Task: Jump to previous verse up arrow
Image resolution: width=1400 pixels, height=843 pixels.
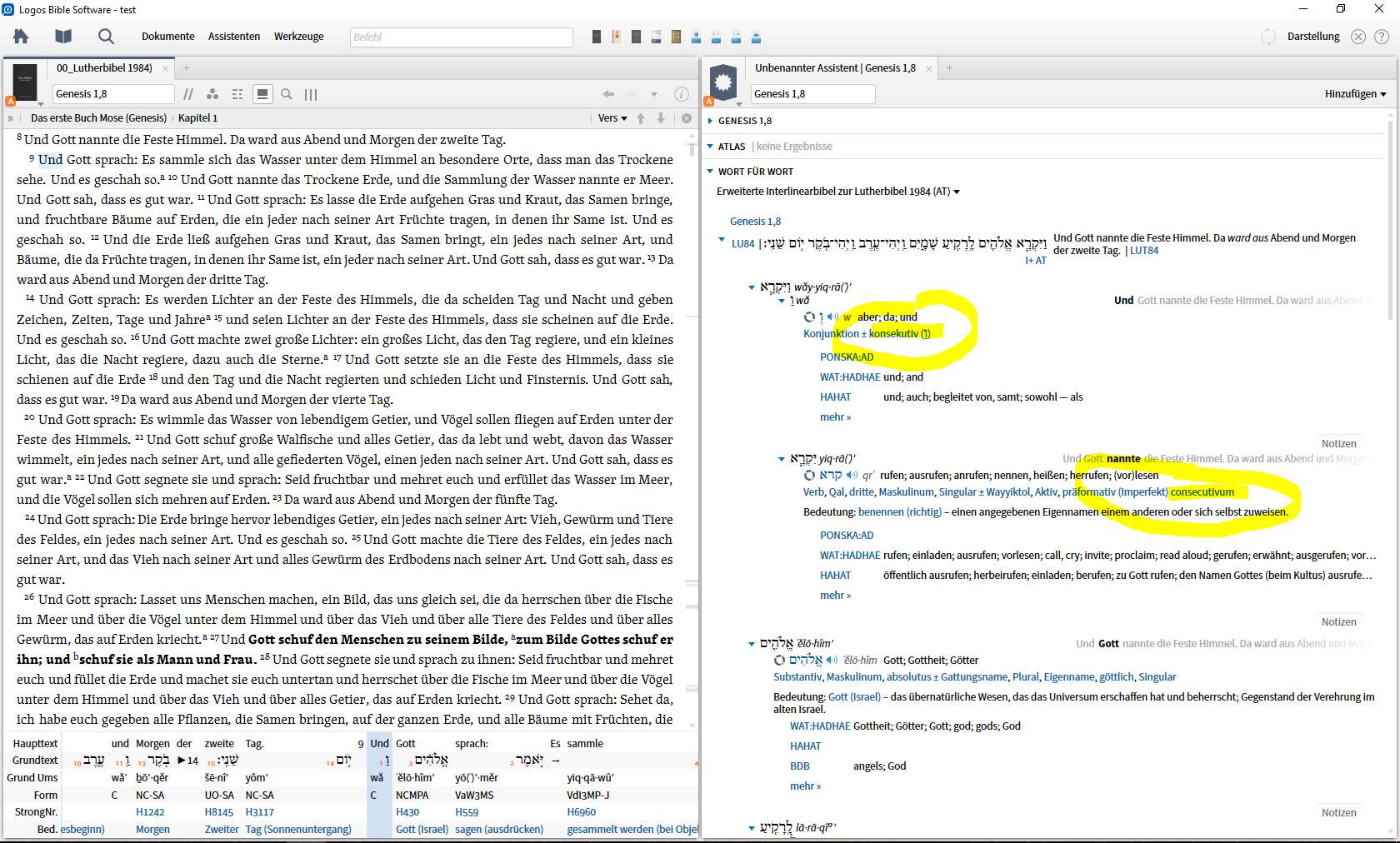Action: click(641, 118)
